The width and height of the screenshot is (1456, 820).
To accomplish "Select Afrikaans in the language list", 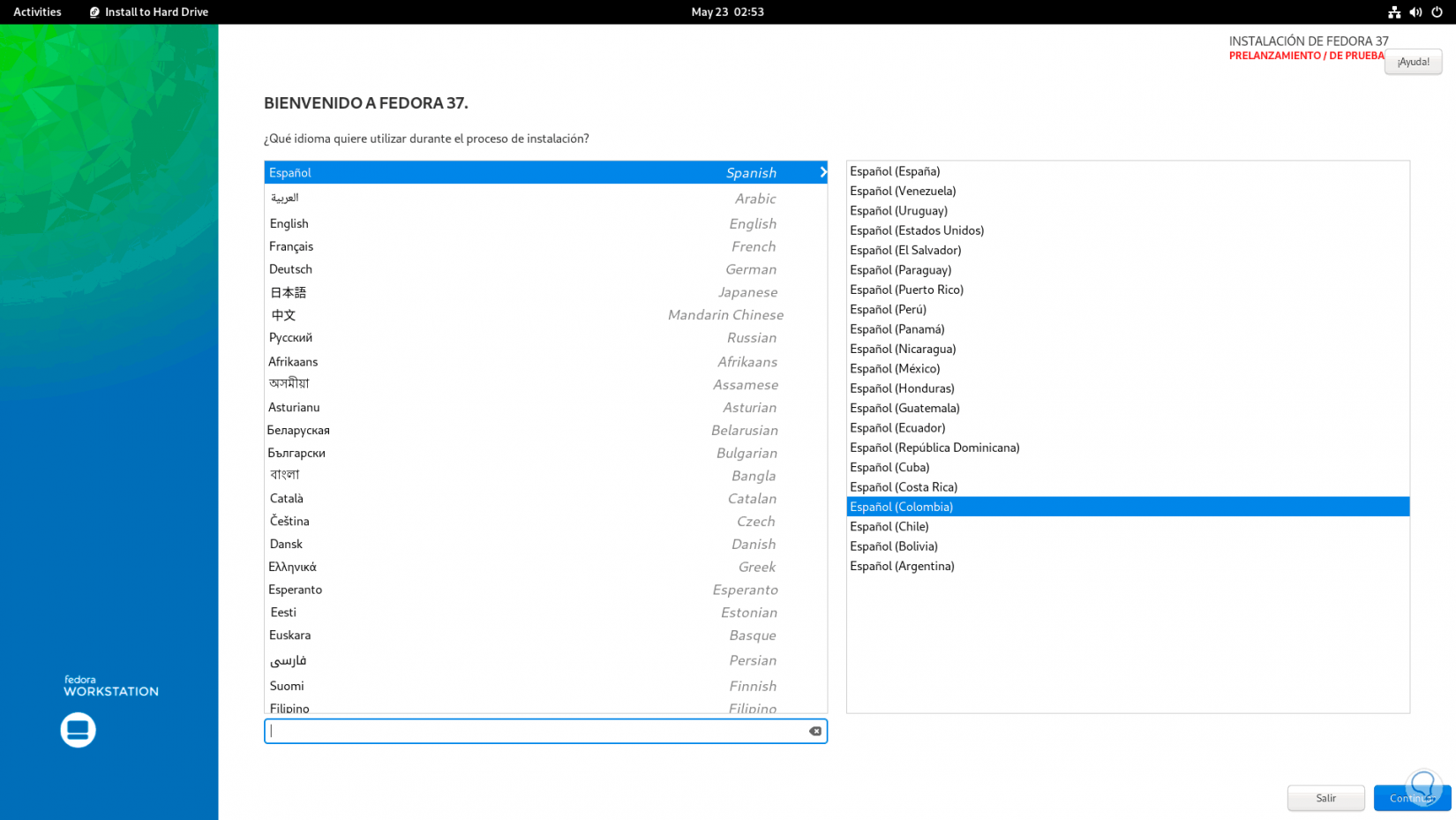I will coord(545,362).
